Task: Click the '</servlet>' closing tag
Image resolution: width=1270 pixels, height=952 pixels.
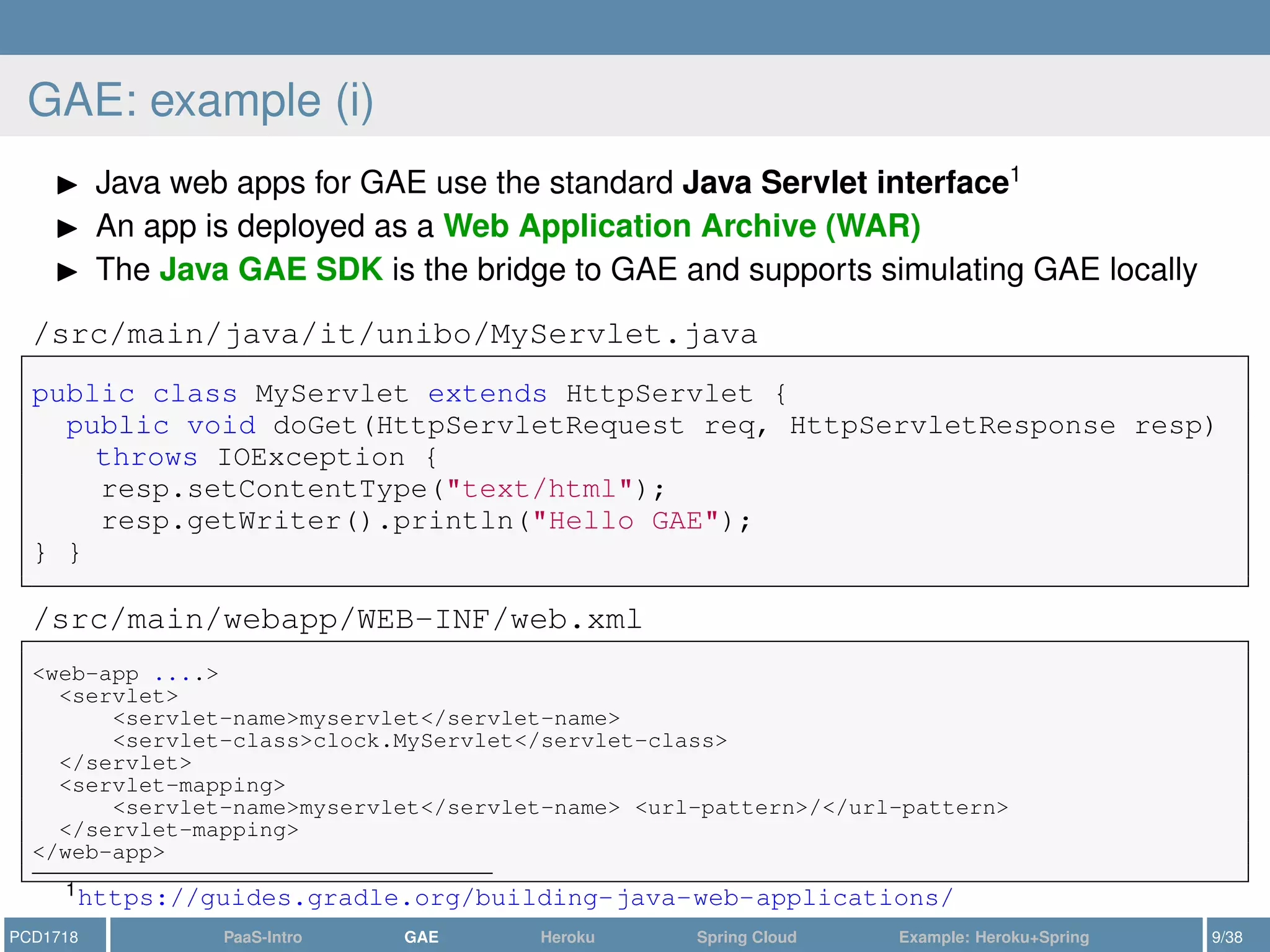Action: click(x=126, y=764)
